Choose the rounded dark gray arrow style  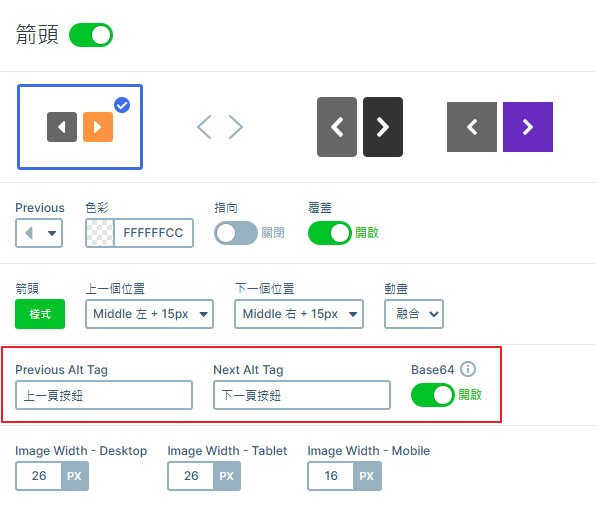click(360, 127)
